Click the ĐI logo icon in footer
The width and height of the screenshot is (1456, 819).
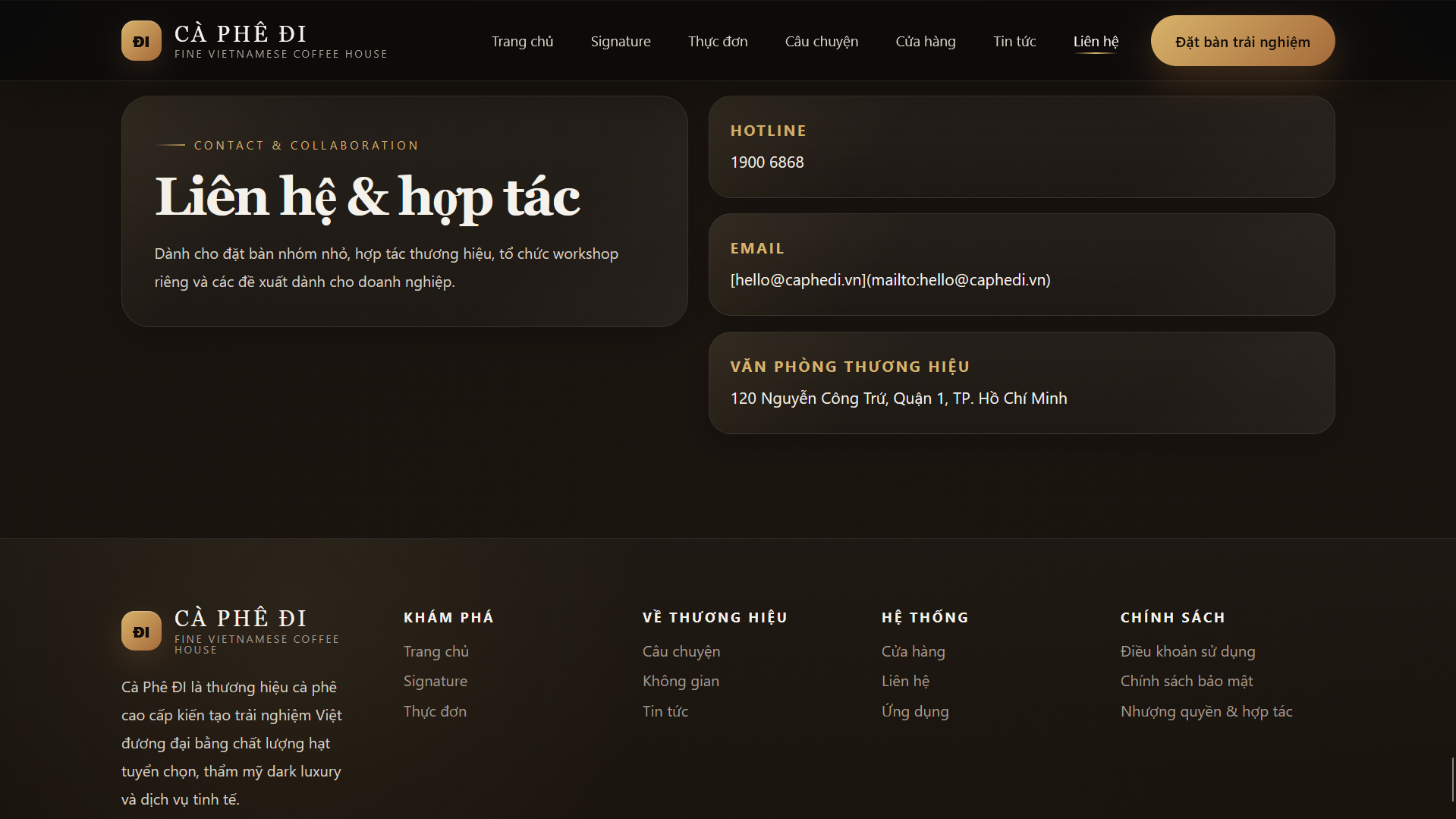click(x=141, y=632)
